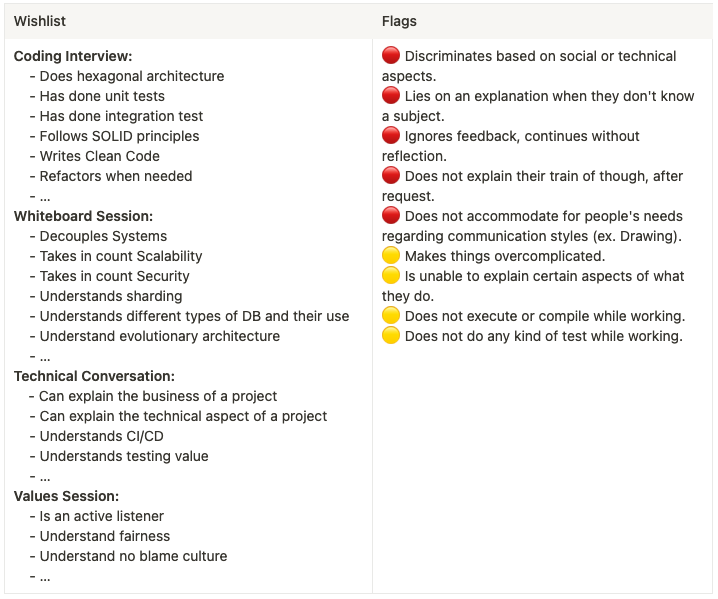The height and width of the screenshot is (599, 718).
Task: Click the red circle beside "Discriminates based on social"
Action: [x=391, y=56]
